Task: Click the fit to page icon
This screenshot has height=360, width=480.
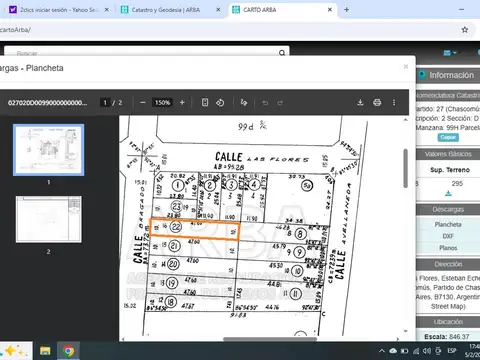Action: click(x=205, y=102)
